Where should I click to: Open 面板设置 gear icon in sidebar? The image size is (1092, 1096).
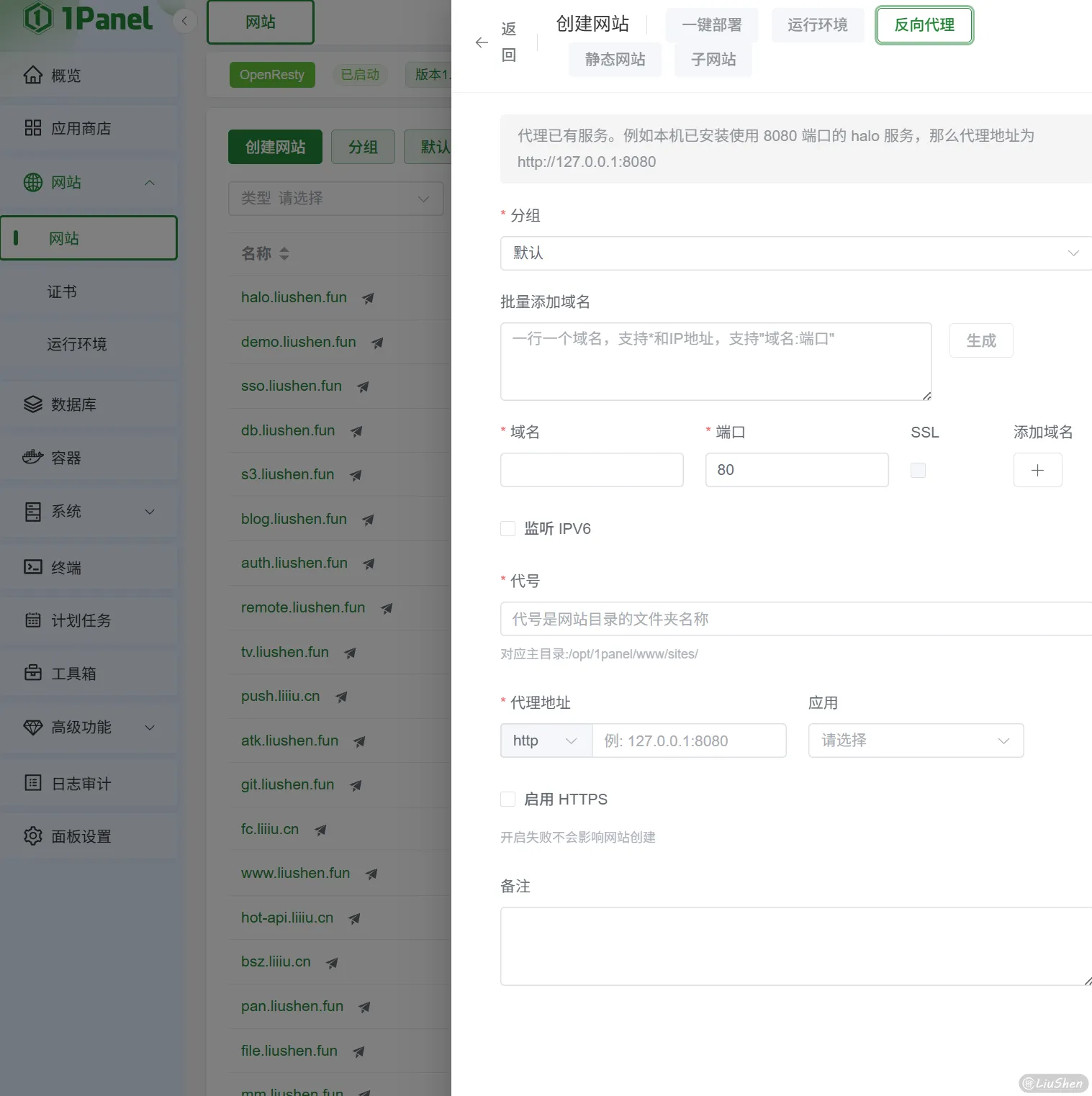click(x=33, y=835)
